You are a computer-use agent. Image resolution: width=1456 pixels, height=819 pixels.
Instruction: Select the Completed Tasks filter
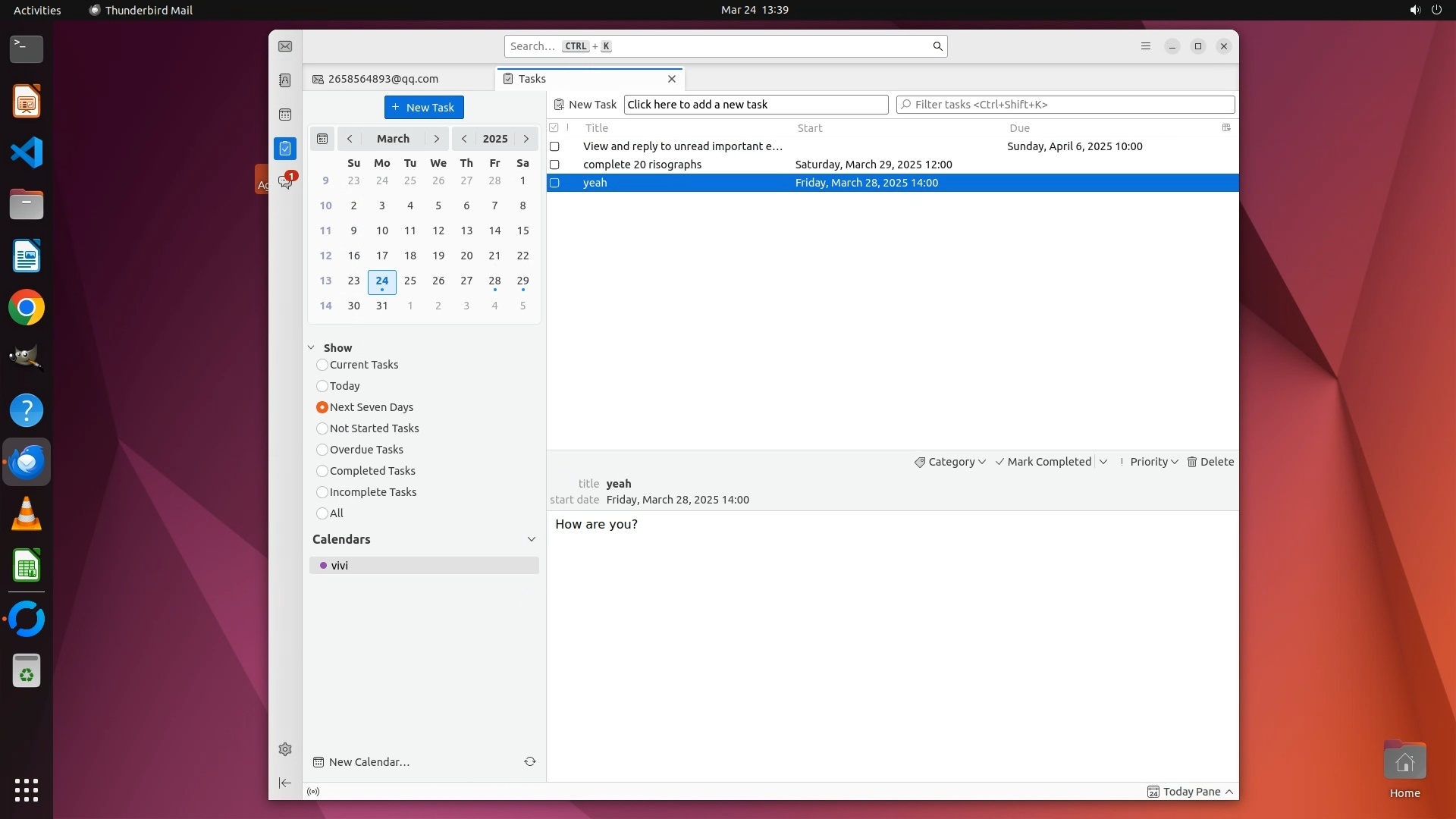(x=322, y=471)
